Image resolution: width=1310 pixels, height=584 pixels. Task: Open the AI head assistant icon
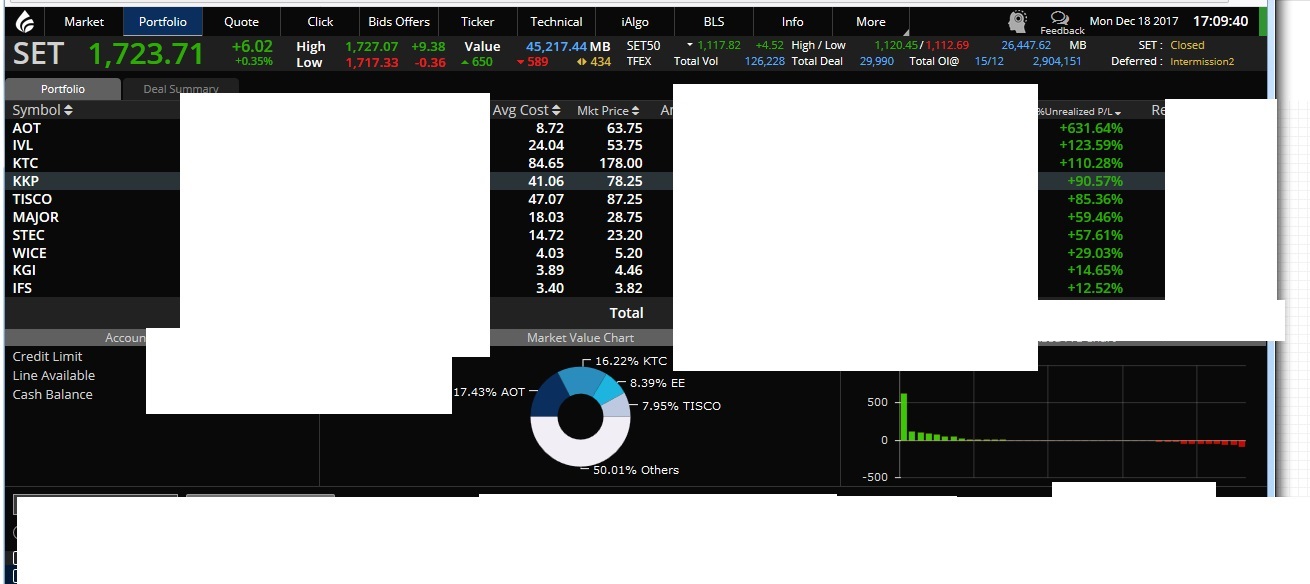(1017, 21)
